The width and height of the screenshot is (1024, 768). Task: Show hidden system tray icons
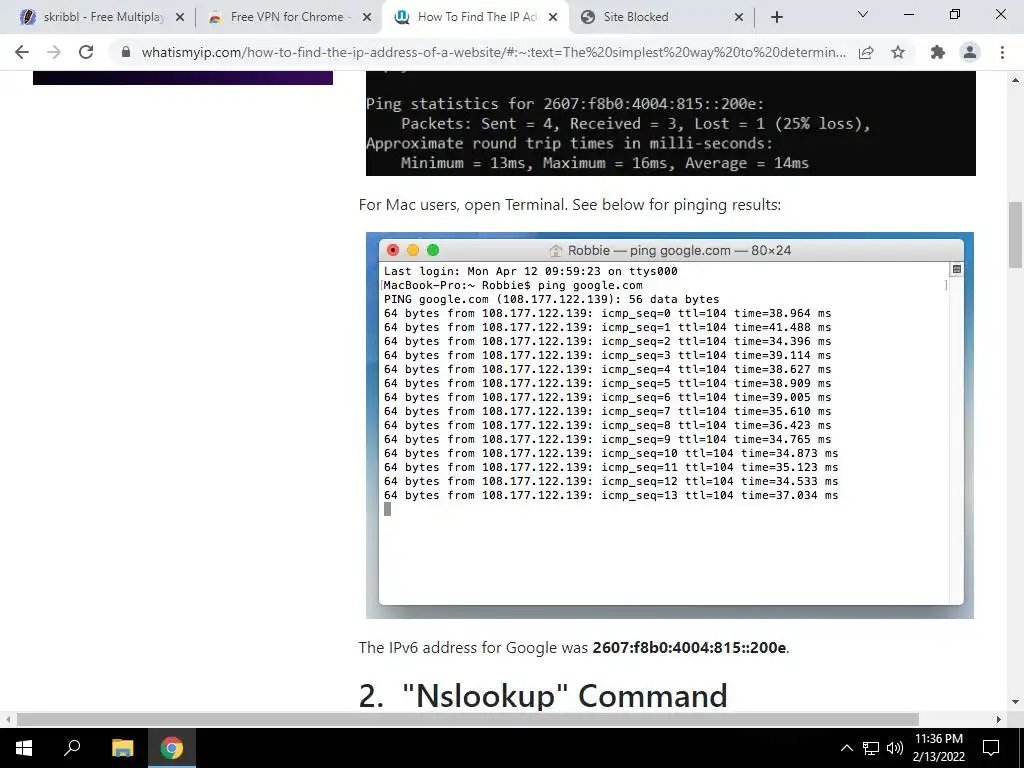[846, 748]
